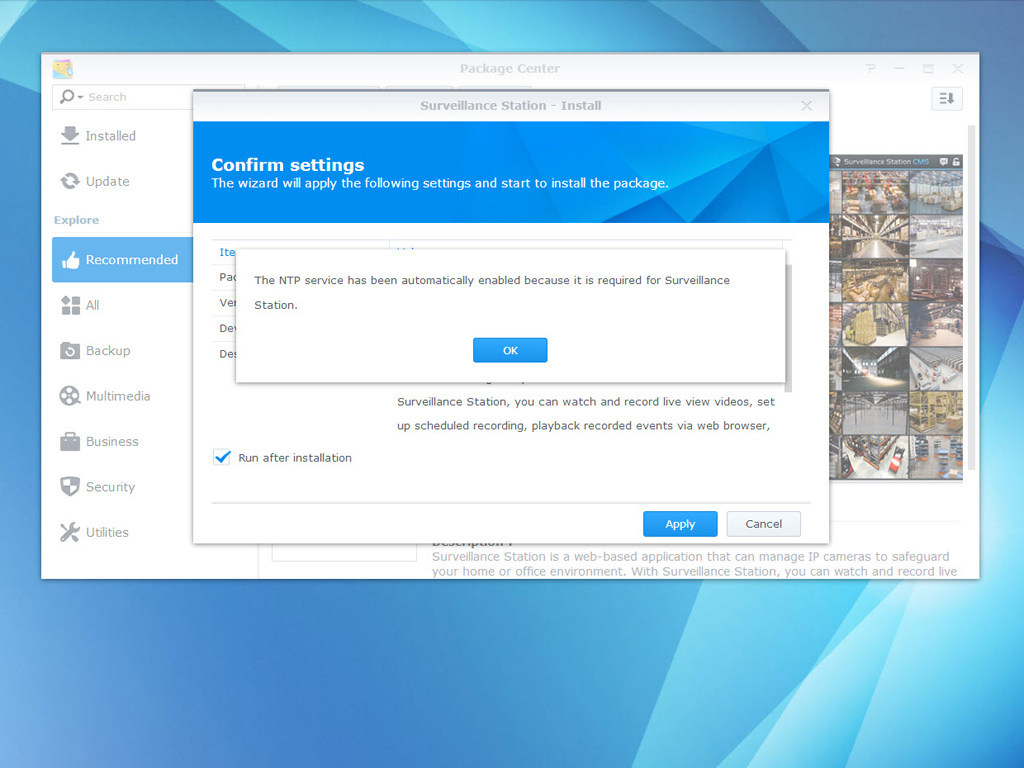1024x768 pixels.
Task: Click the All grid icon
Action: (x=70, y=305)
